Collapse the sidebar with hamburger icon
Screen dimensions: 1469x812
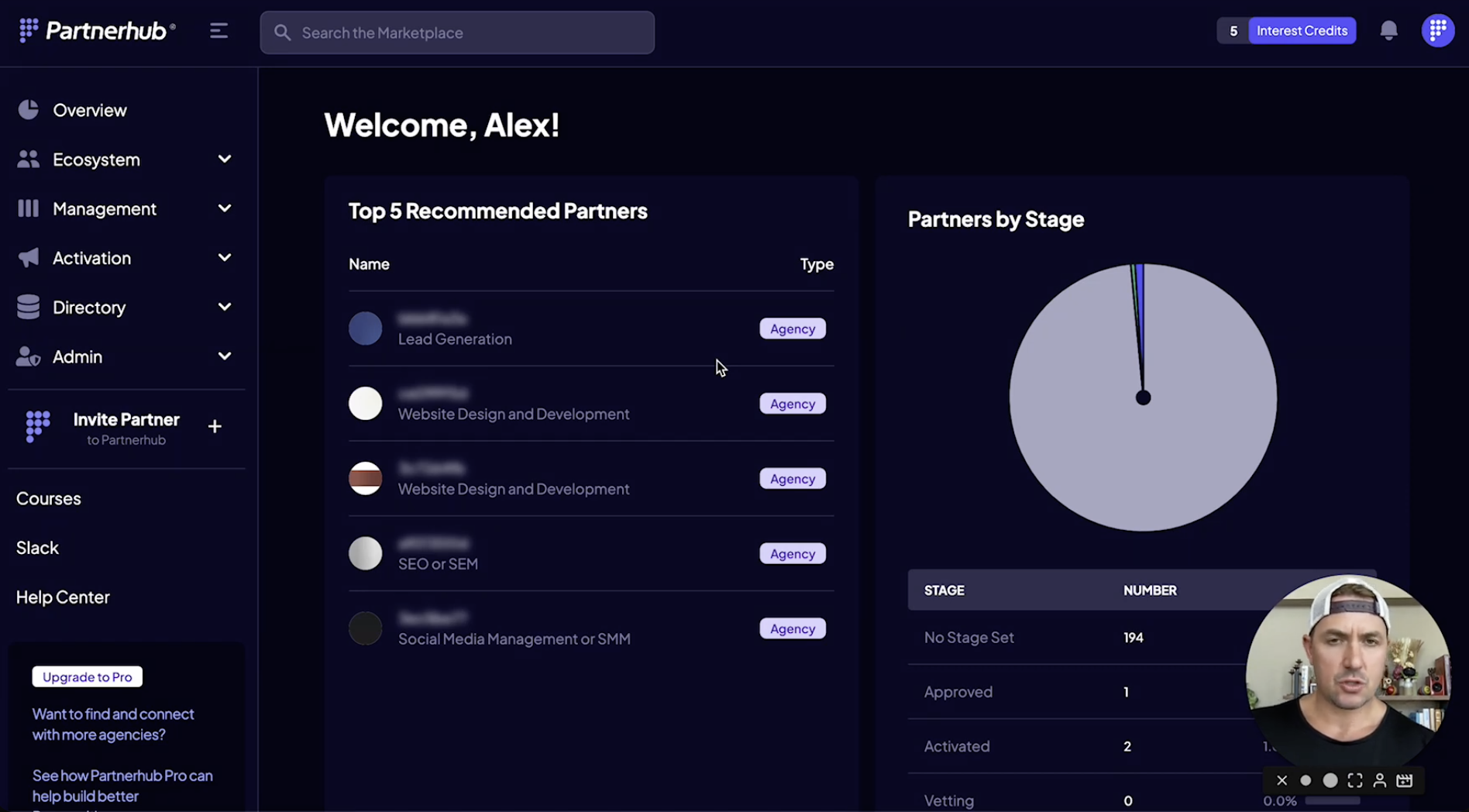coord(218,31)
